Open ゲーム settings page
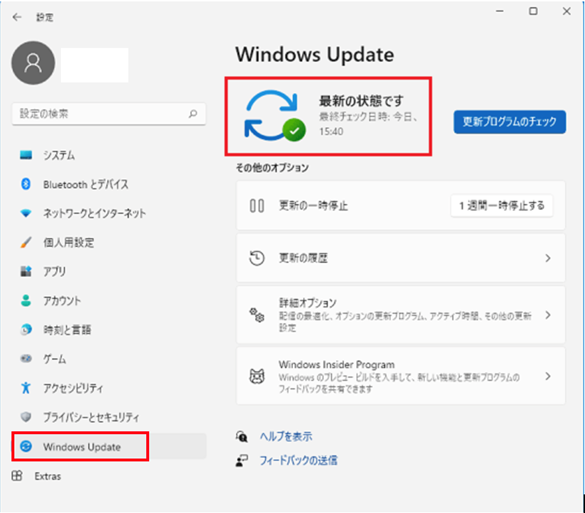The width and height of the screenshot is (585, 513). click(x=55, y=359)
